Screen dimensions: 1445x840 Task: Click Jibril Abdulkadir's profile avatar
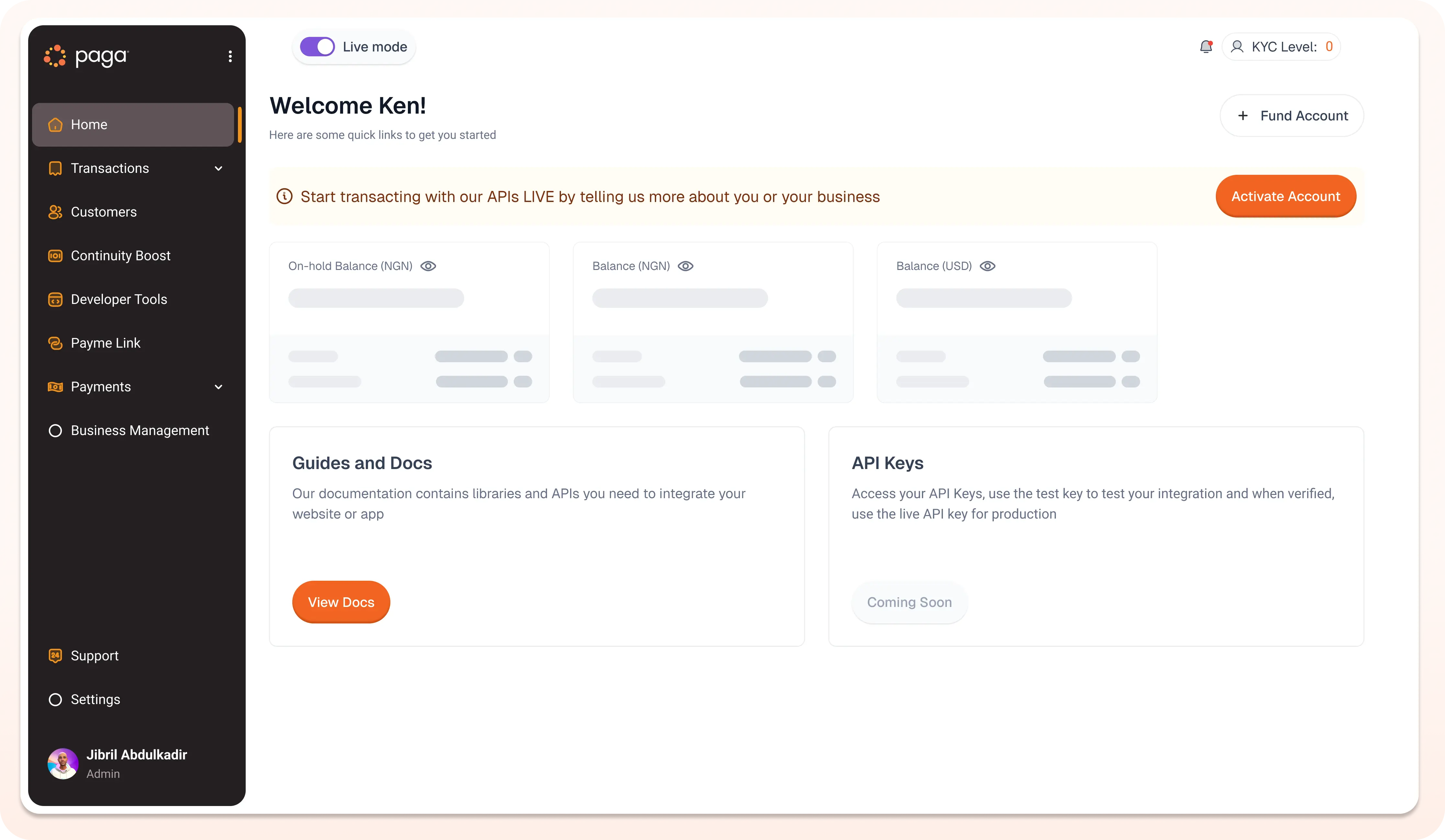[x=63, y=763]
